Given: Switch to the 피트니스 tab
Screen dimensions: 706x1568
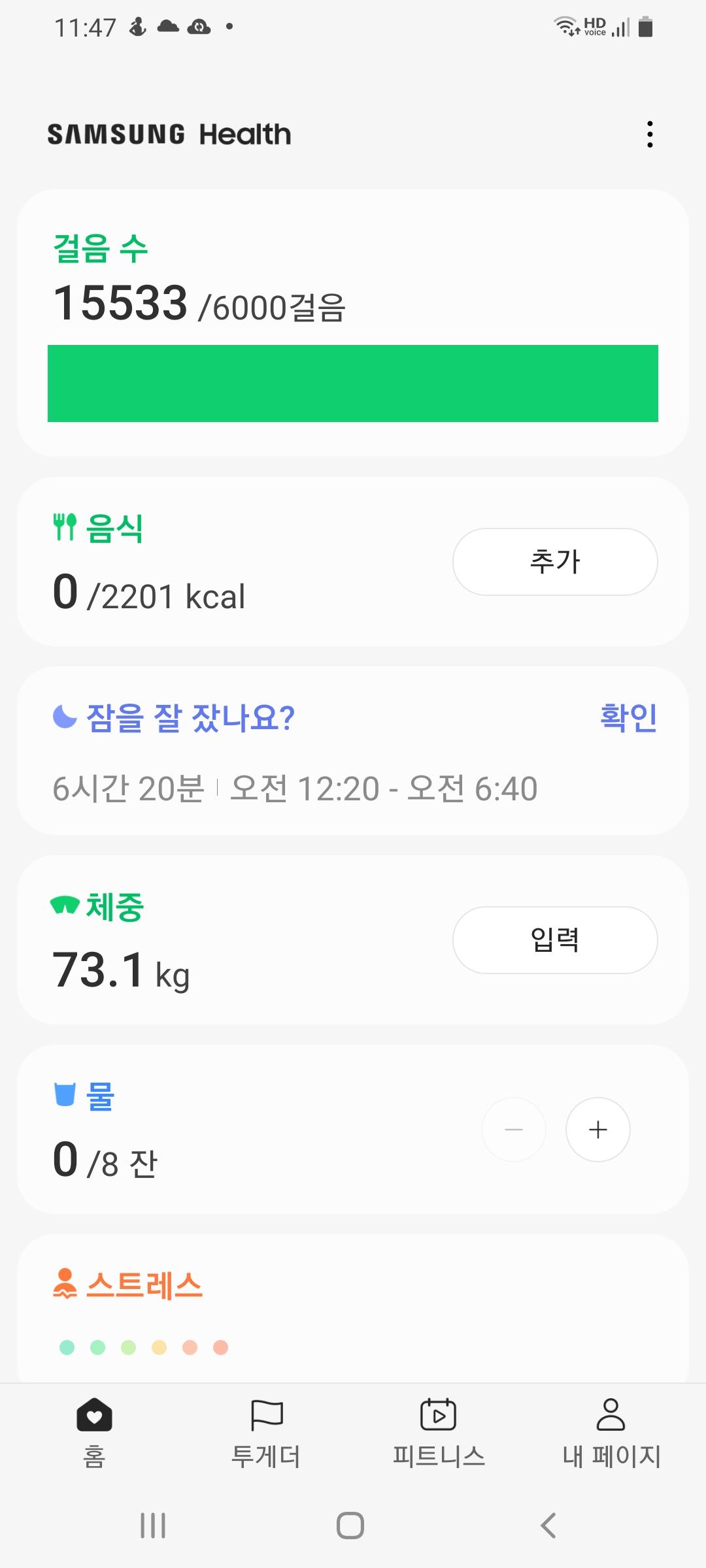Looking at the screenshot, I should pyautogui.click(x=439, y=1431).
